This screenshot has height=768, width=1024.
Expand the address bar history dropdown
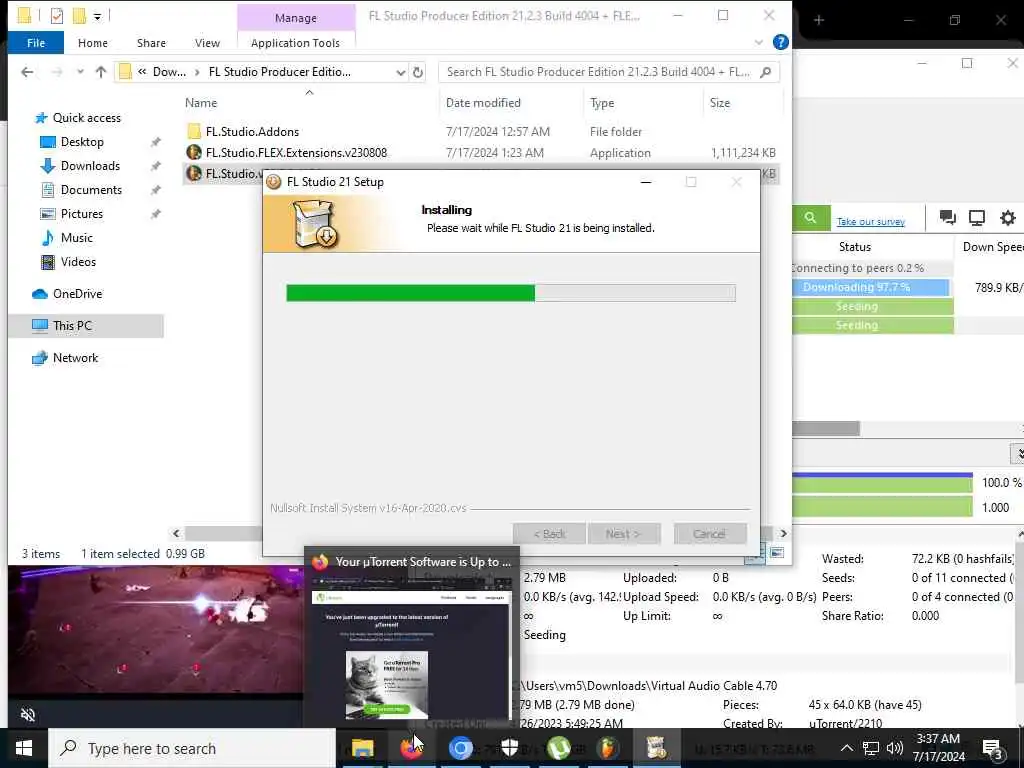coord(400,72)
